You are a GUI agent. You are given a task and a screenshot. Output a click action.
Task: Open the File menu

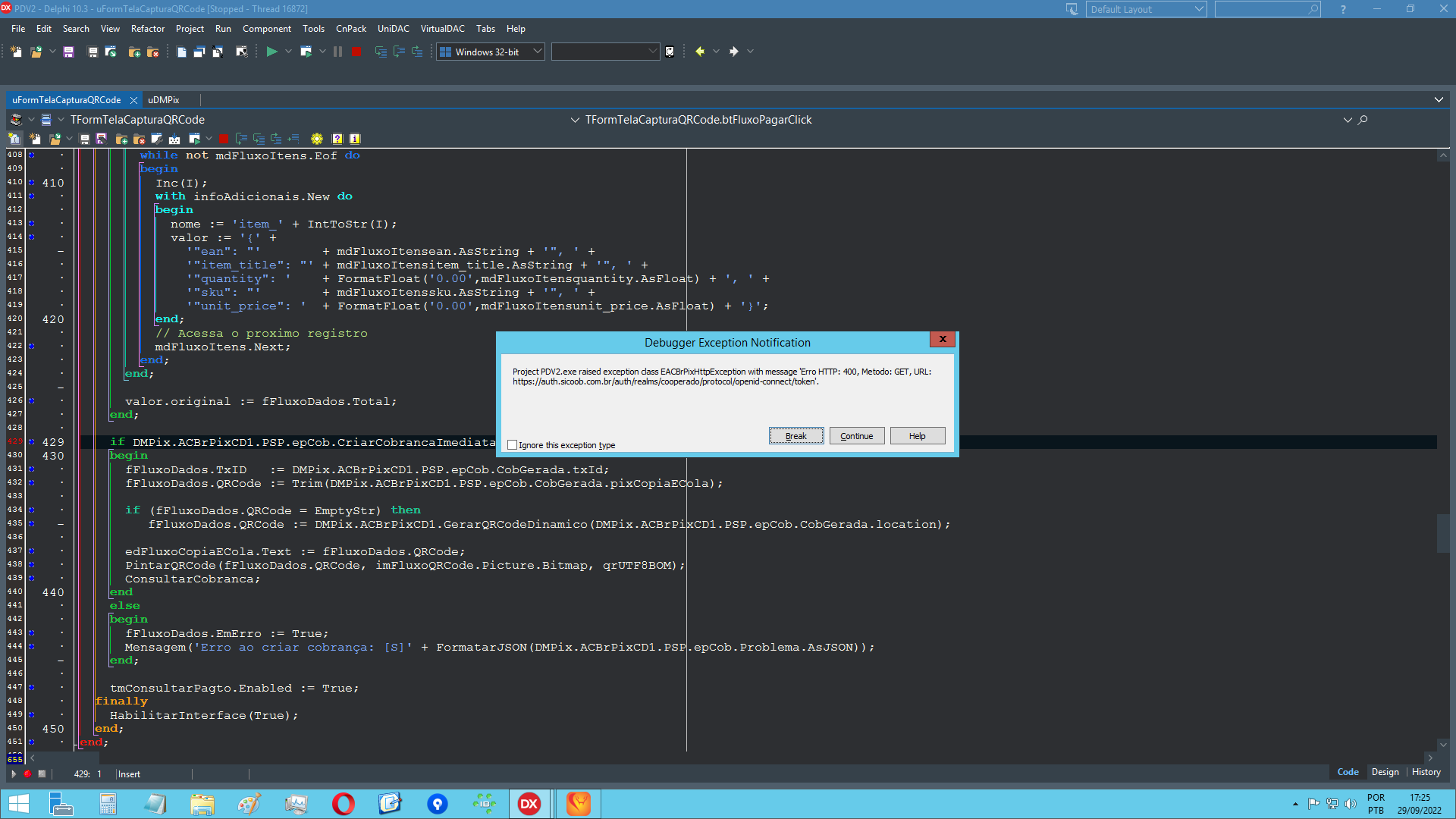coord(18,29)
